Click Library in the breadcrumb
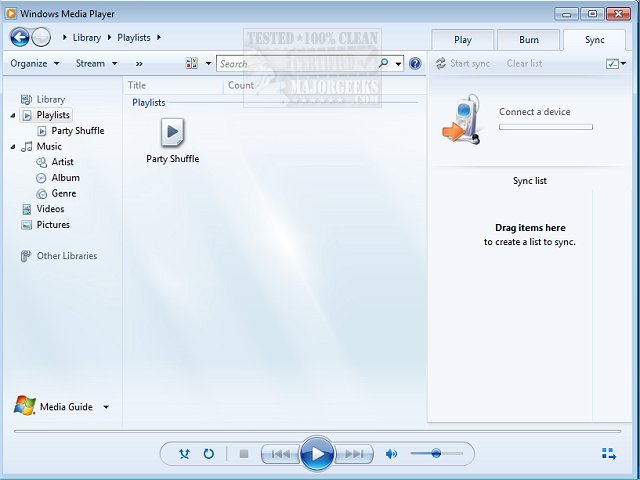The height and width of the screenshot is (480, 640). pyautogui.click(x=87, y=38)
